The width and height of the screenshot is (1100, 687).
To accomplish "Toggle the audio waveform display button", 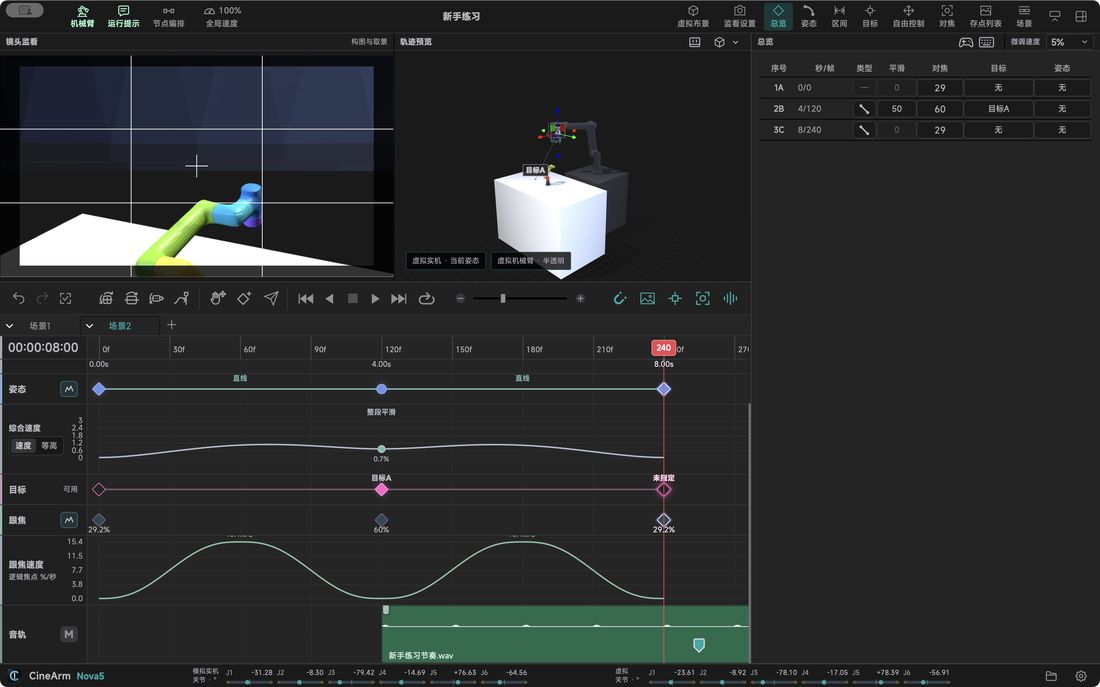I will pyautogui.click(x=730, y=298).
